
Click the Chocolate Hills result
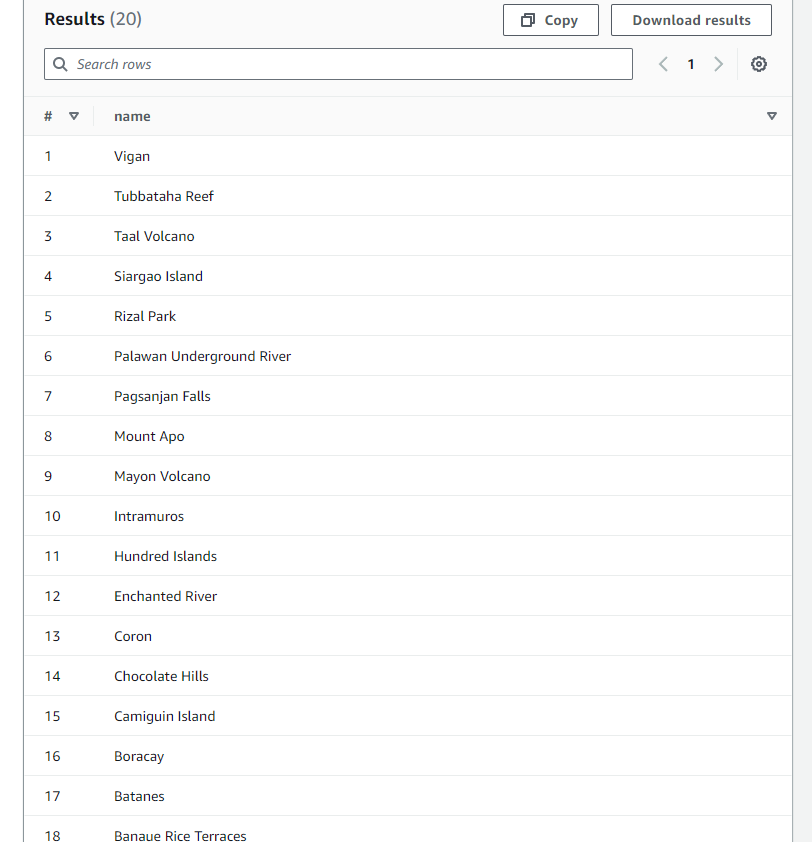point(161,676)
